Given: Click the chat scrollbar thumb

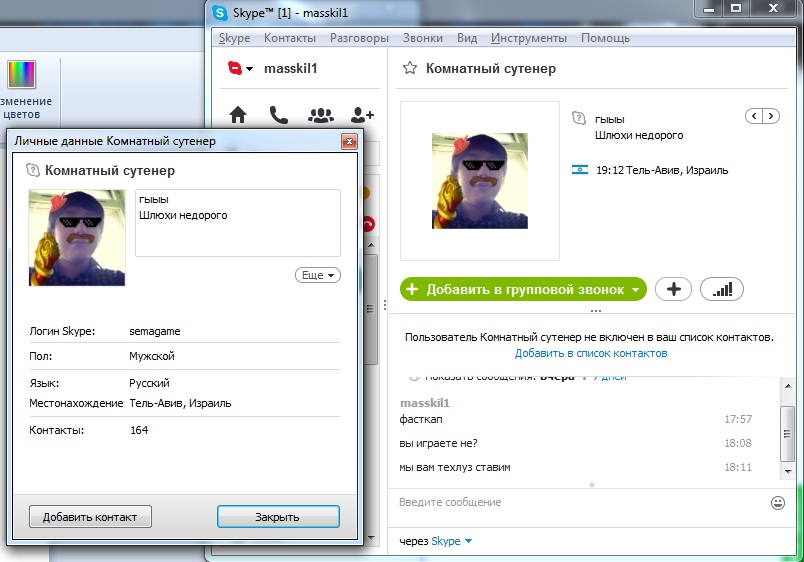Looking at the screenshot, I should pos(788,434).
